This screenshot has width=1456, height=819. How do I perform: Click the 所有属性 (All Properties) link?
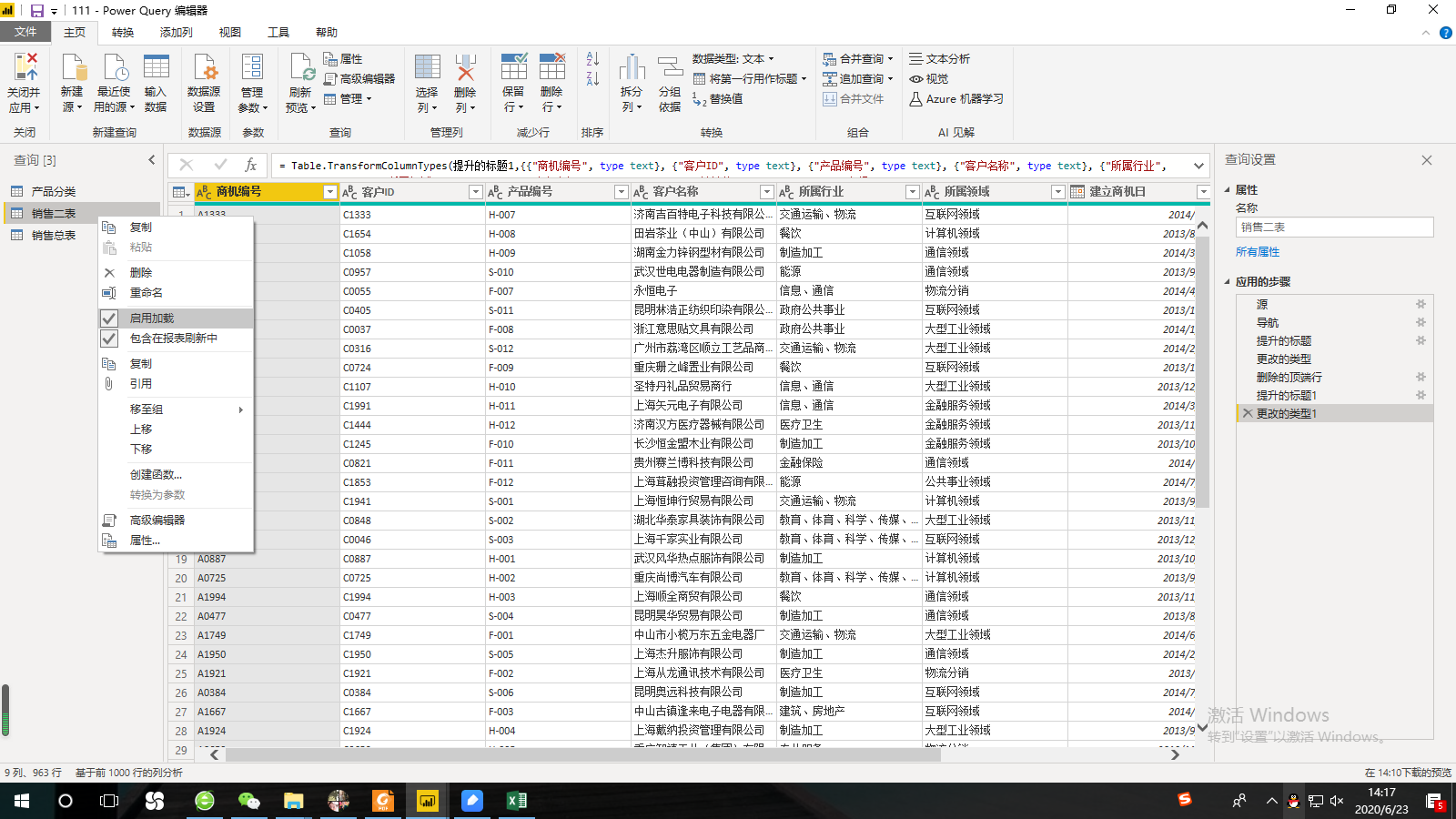click(1257, 252)
